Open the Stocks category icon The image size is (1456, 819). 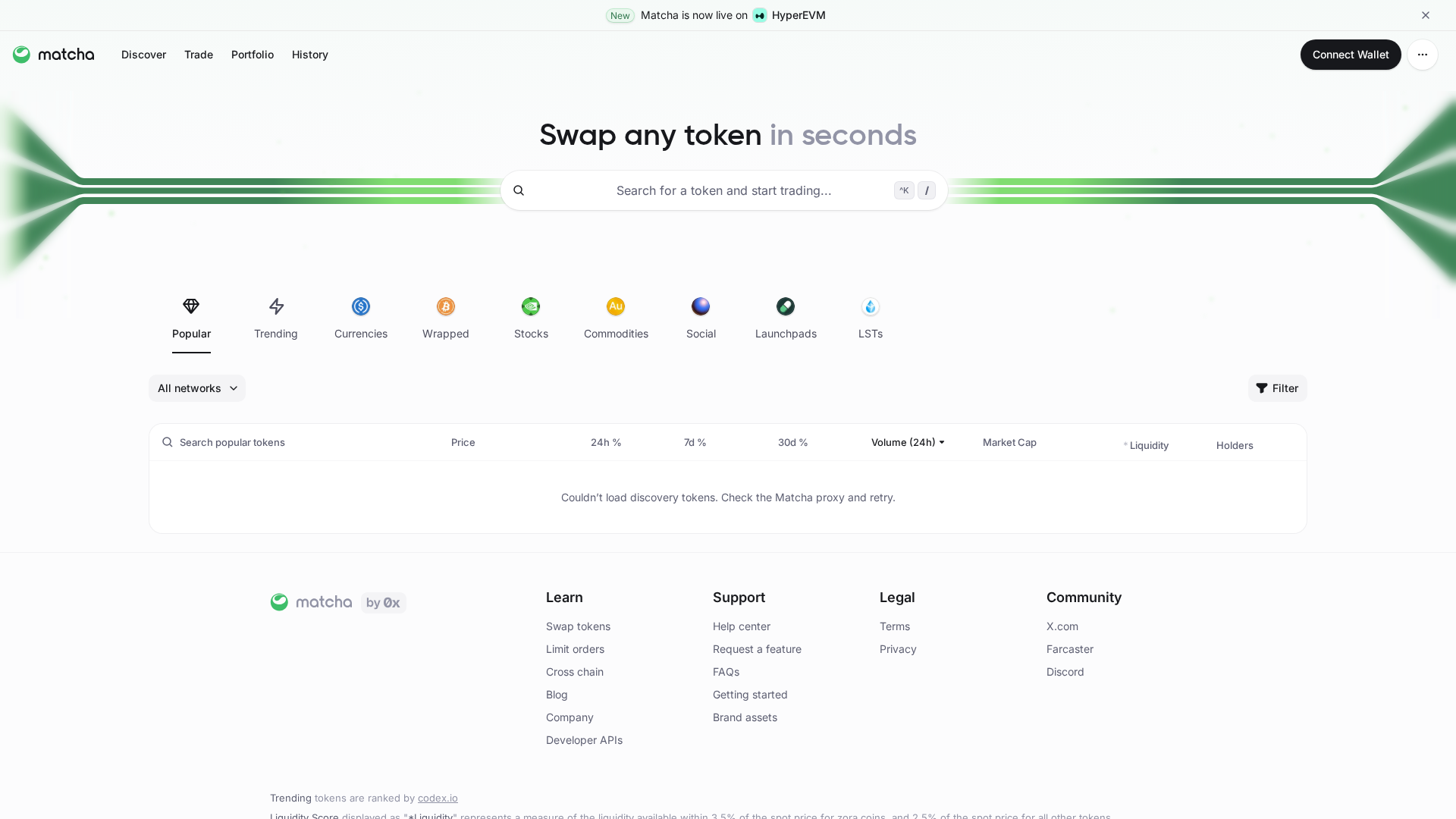pyautogui.click(x=531, y=306)
